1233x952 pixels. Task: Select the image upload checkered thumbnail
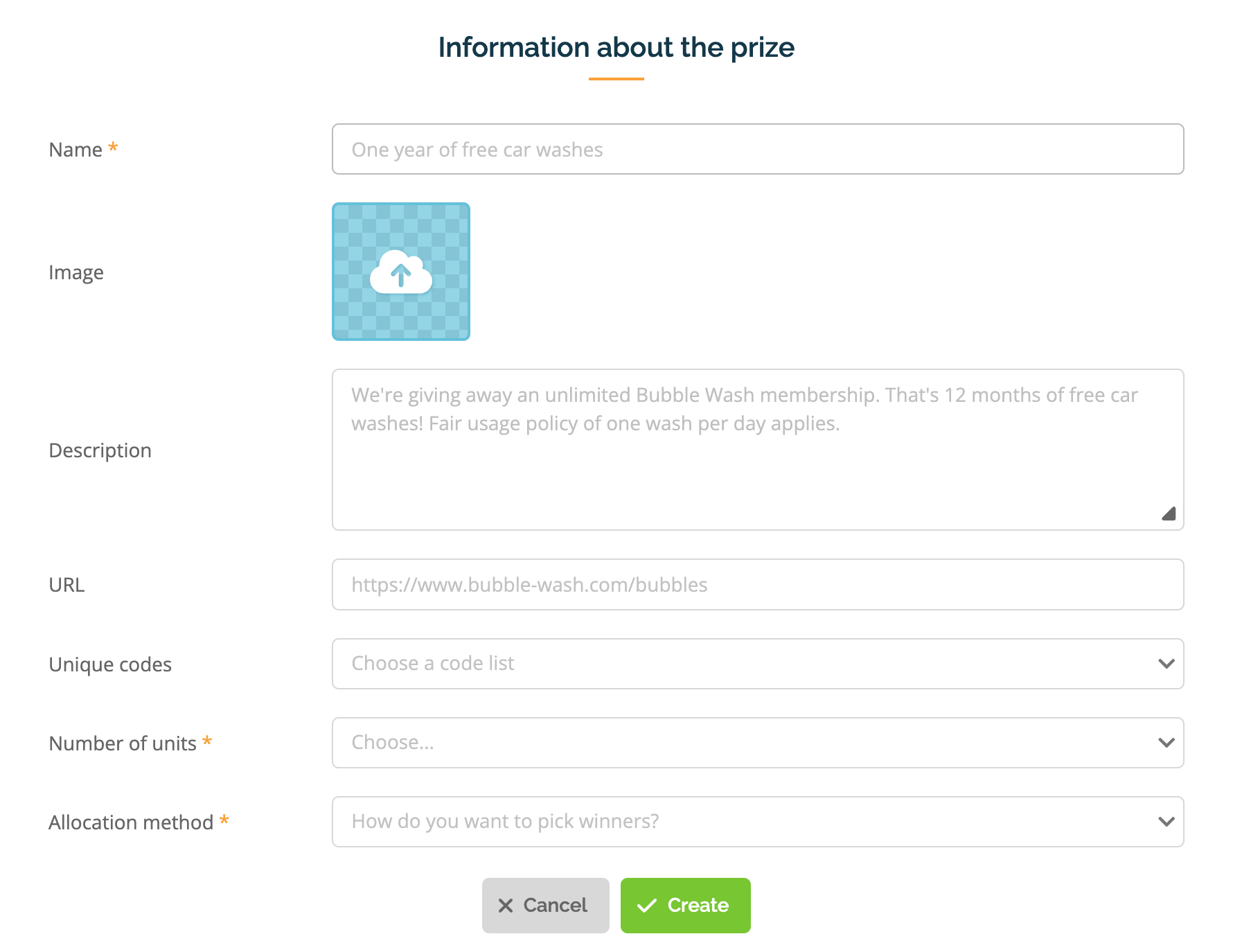pyautogui.click(x=401, y=272)
